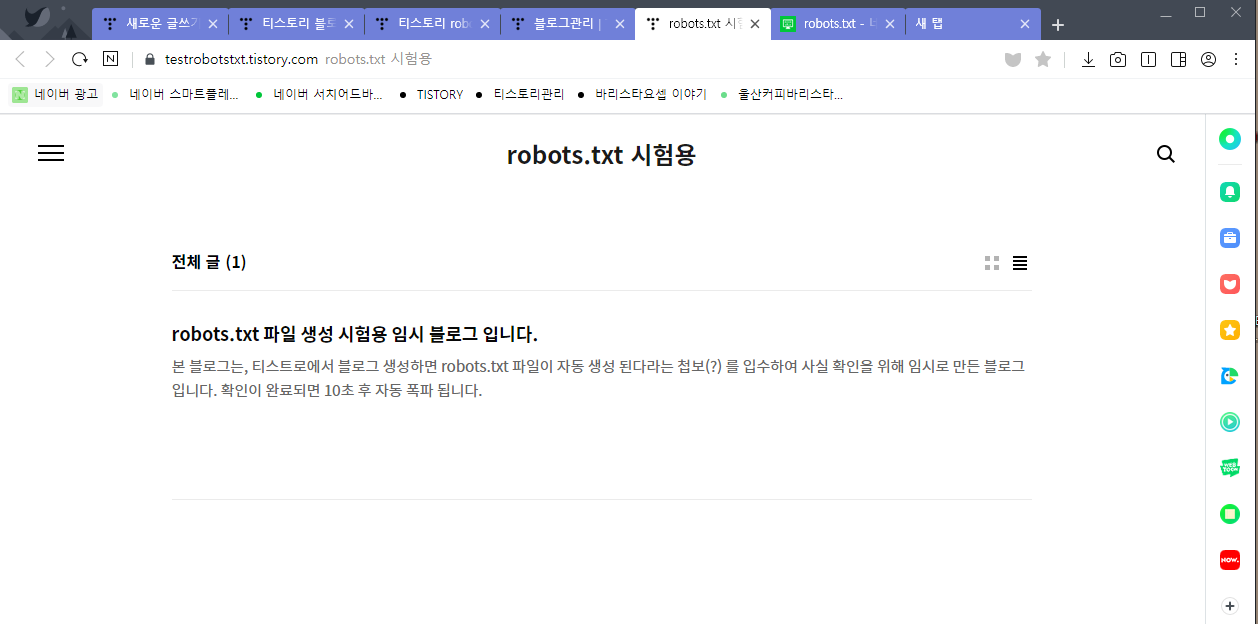The image size is (1258, 624).
Task: Switch to the '새 탭' tab
Action: (973, 24)
